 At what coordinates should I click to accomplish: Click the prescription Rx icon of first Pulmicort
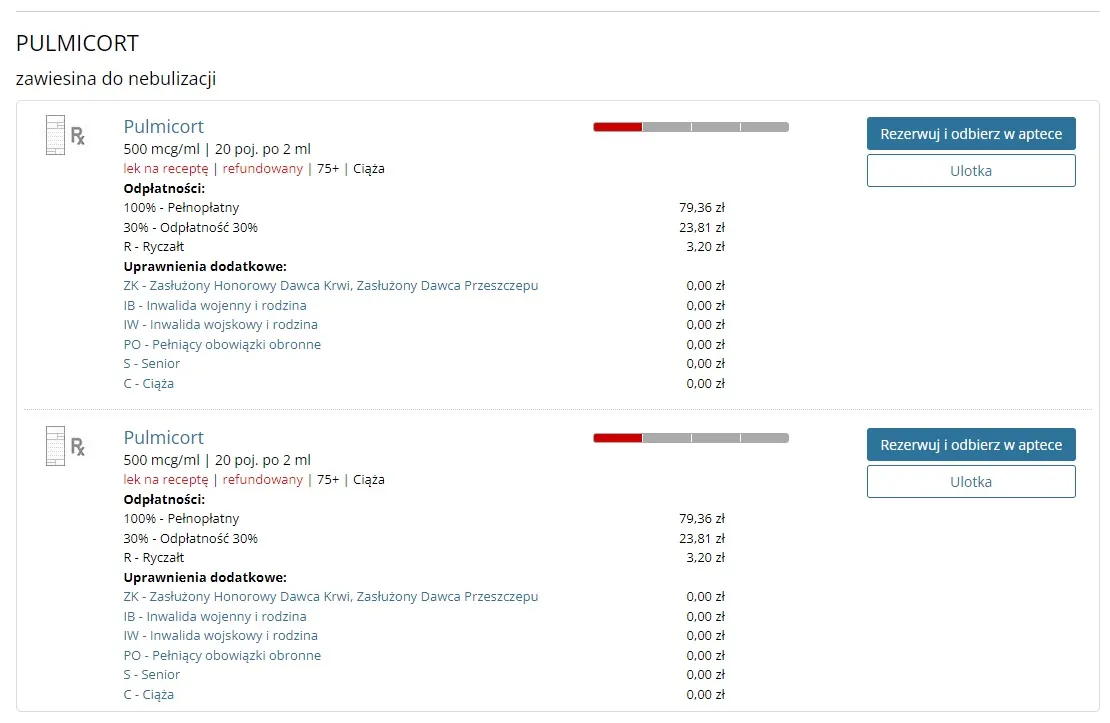pos(78,136)
